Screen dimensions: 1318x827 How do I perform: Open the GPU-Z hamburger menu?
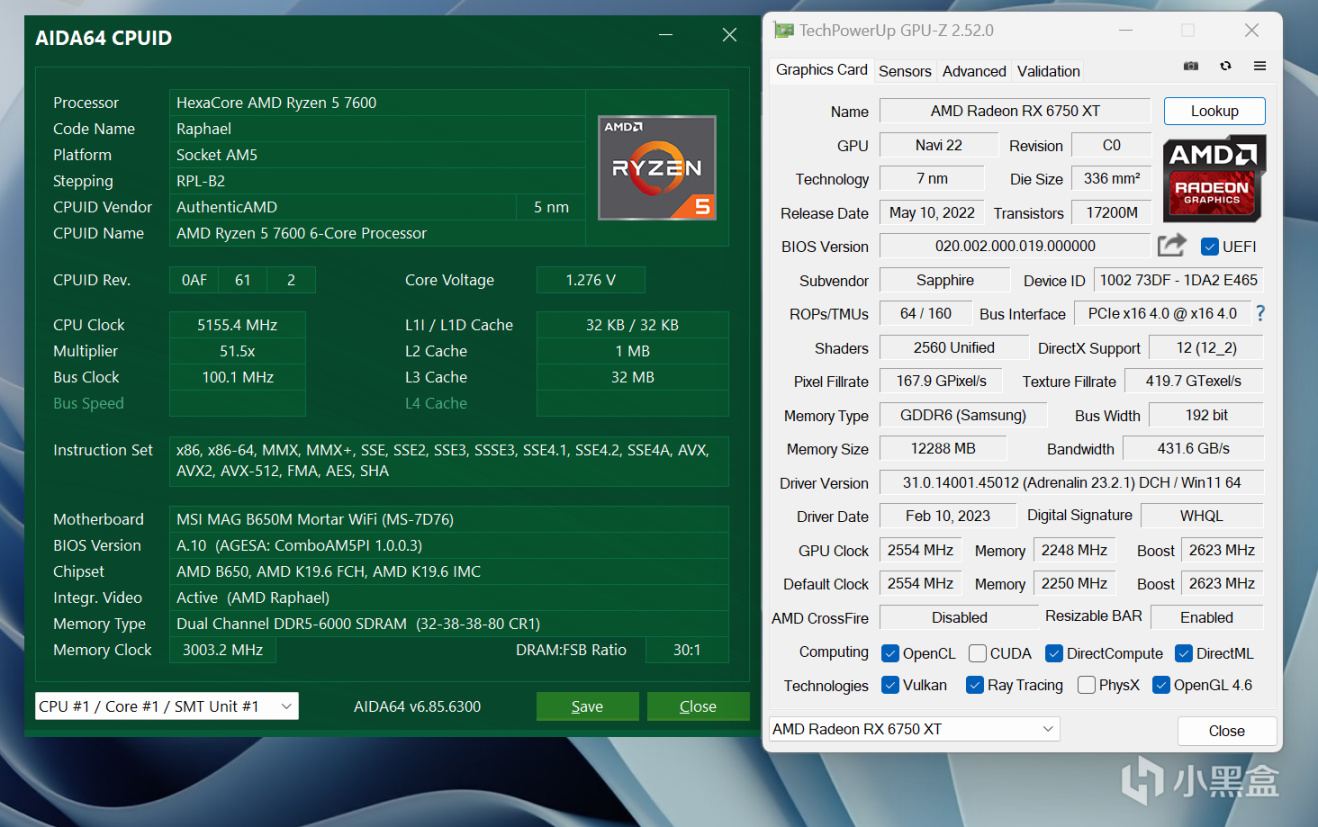(1260, 66)
